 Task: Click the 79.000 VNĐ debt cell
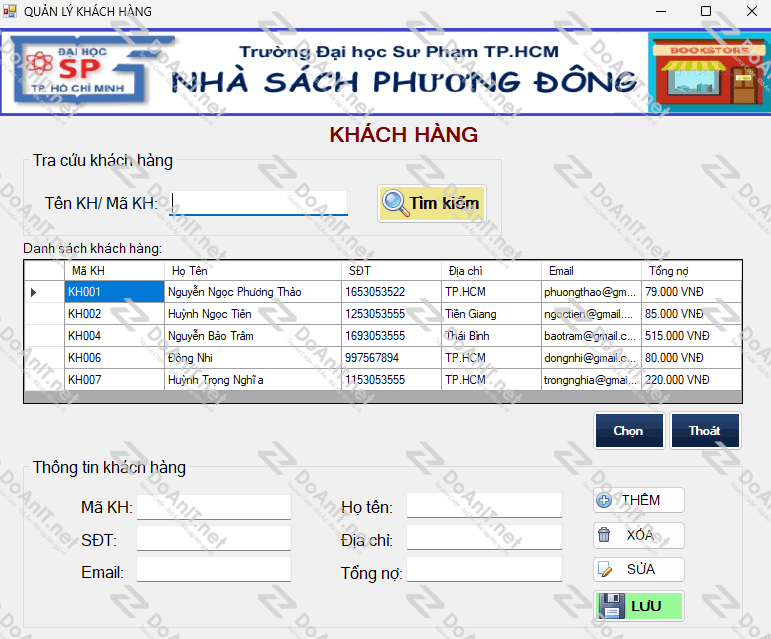coord(692,292)
